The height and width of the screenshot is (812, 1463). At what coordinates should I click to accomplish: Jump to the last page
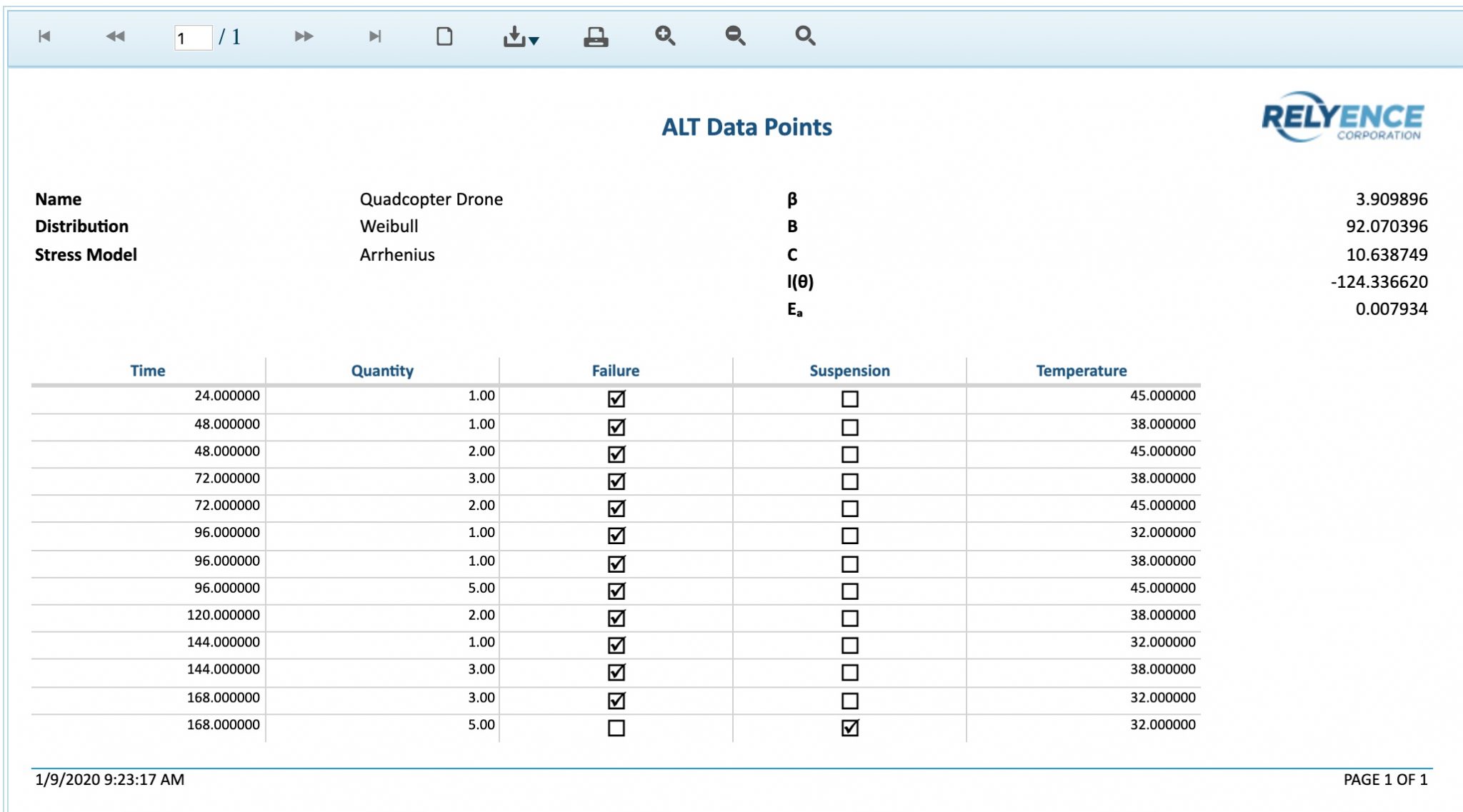click(374, 36)
